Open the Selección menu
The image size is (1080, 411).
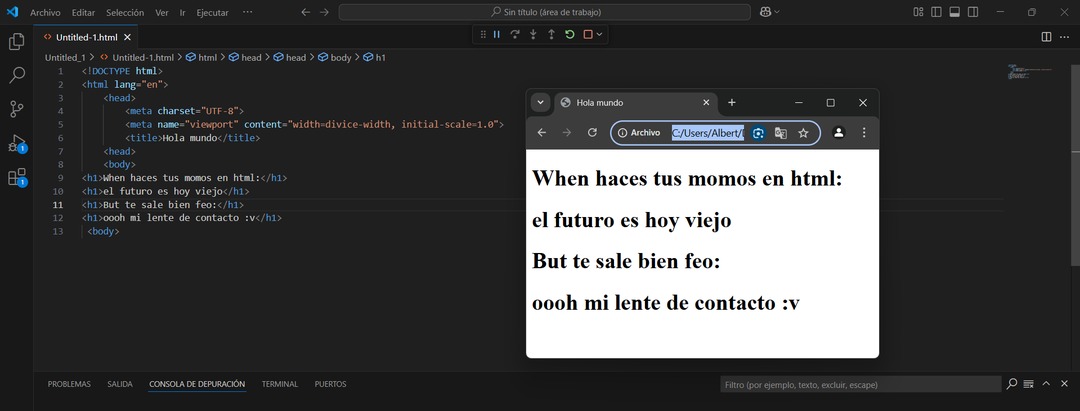[125, 12]
